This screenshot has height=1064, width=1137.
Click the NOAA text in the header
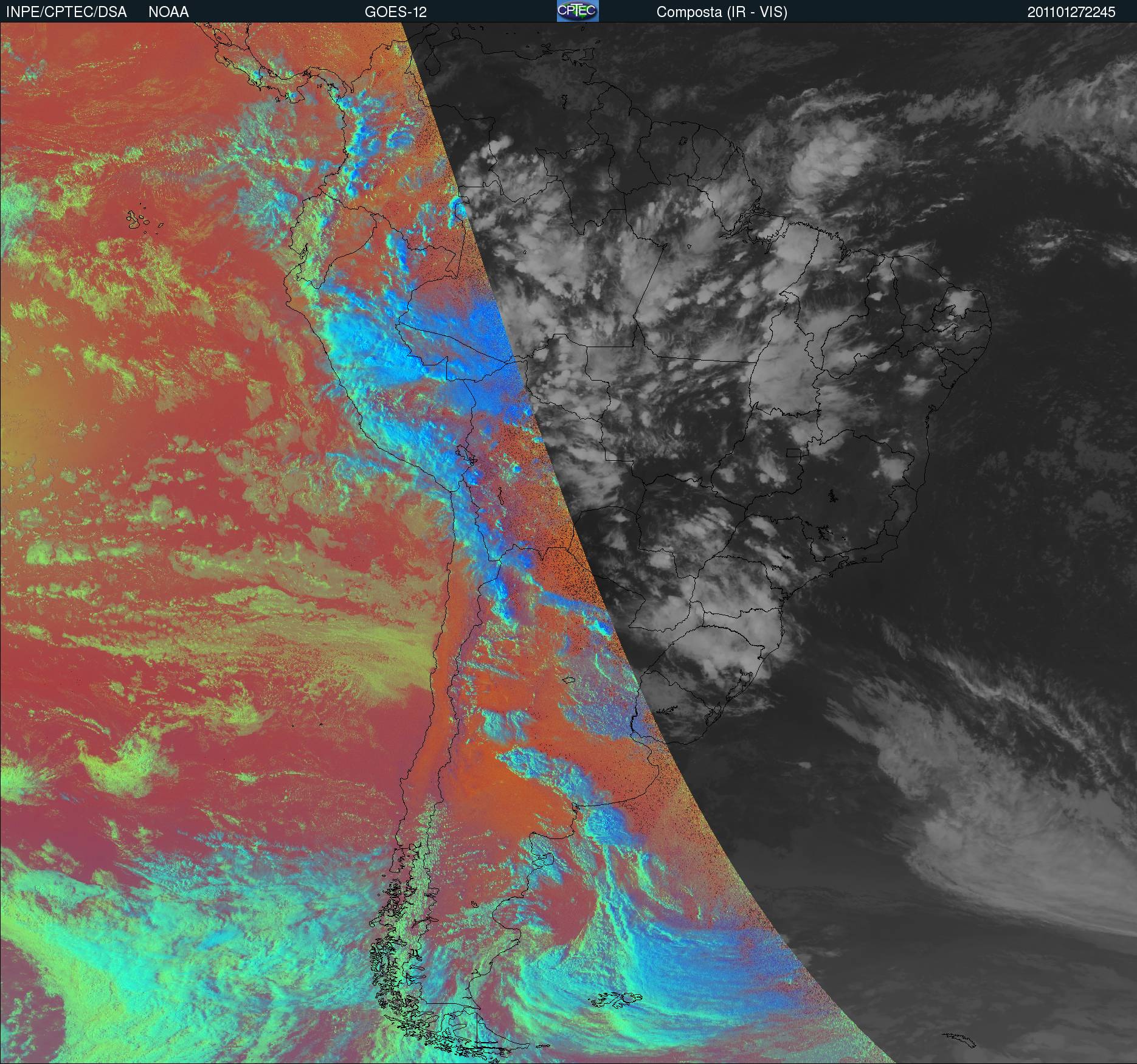click(x=168, y=12)
